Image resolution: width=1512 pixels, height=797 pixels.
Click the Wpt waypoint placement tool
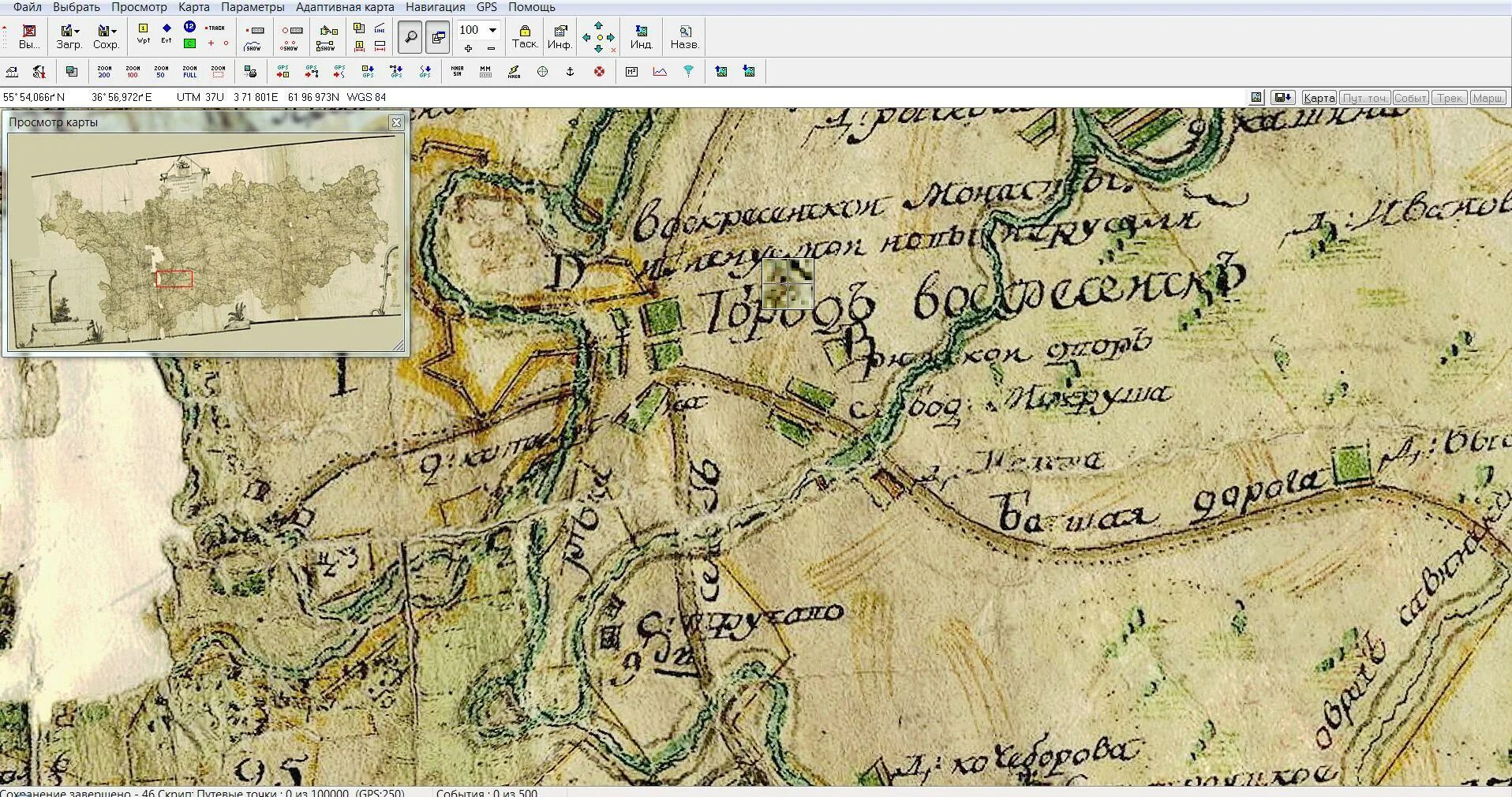tap(143, 33)
